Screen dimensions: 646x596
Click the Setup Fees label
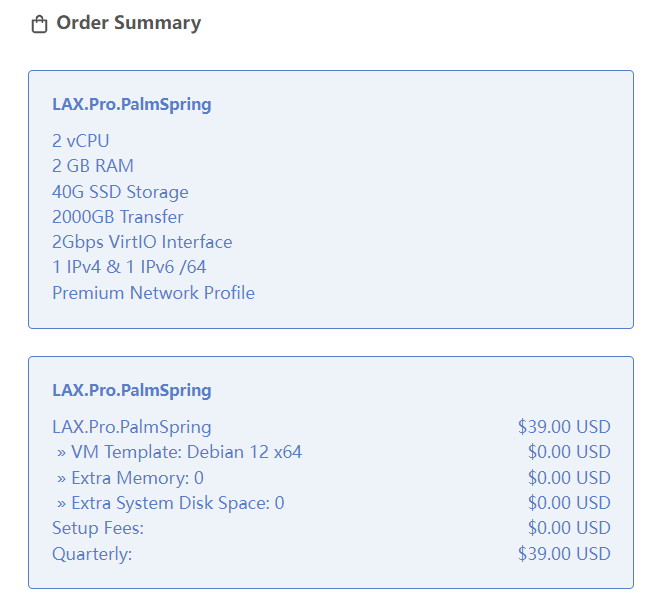(98, 528)
